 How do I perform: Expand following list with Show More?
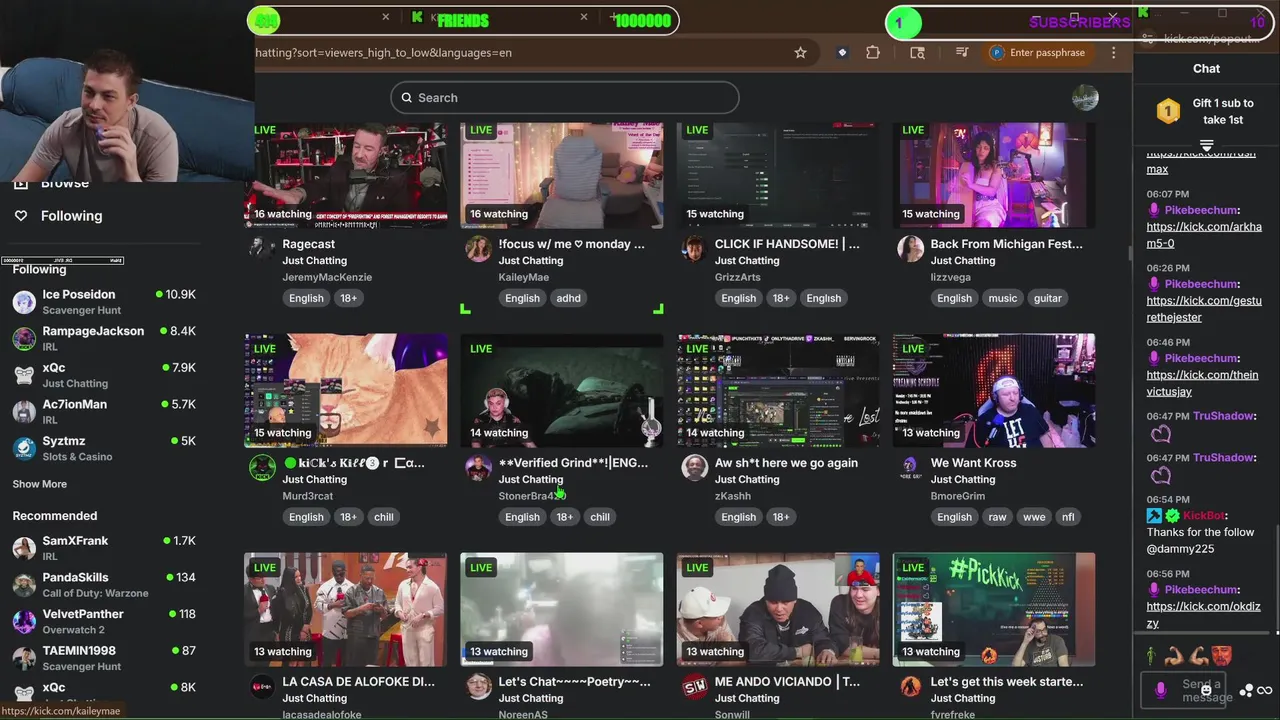coord(40,484)
